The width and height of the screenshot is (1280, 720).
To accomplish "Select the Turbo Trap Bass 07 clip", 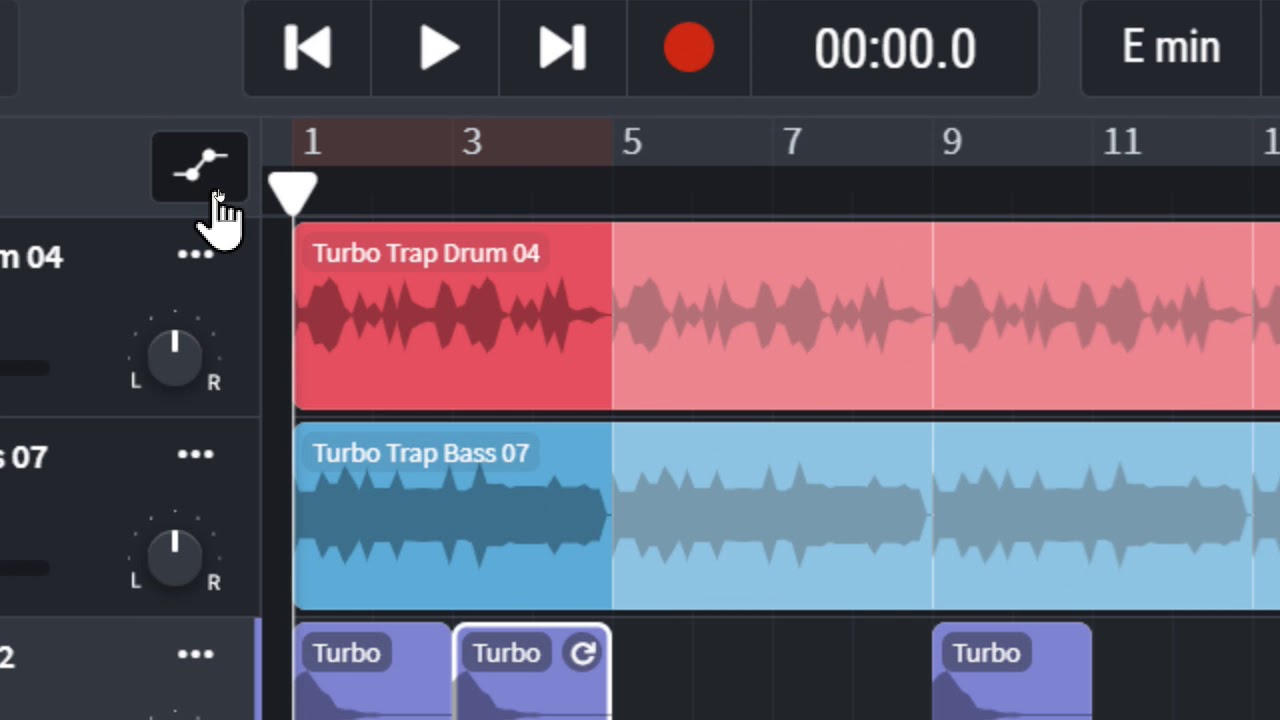I will [453, 516].
